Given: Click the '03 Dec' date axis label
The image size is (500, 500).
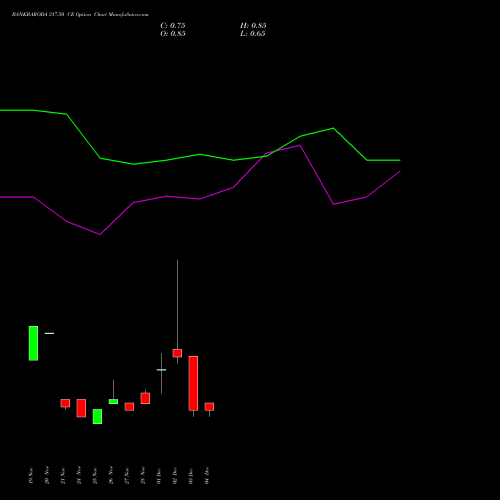Looking at the screenshot, I should pyautogui.click(x=191, y=475).
